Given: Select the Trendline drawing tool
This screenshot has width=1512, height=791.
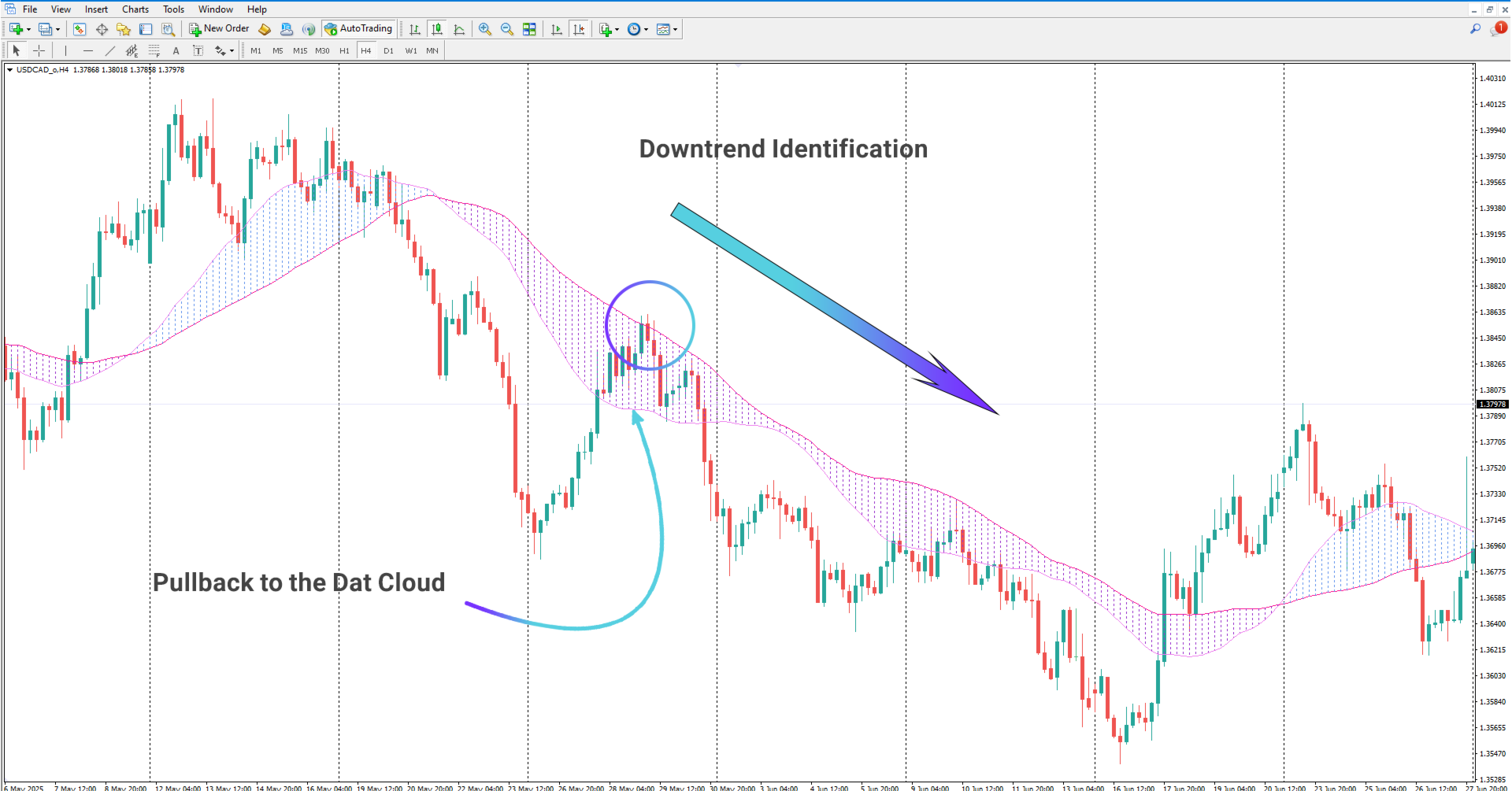Looking at the screenshot, I should 110,50.
